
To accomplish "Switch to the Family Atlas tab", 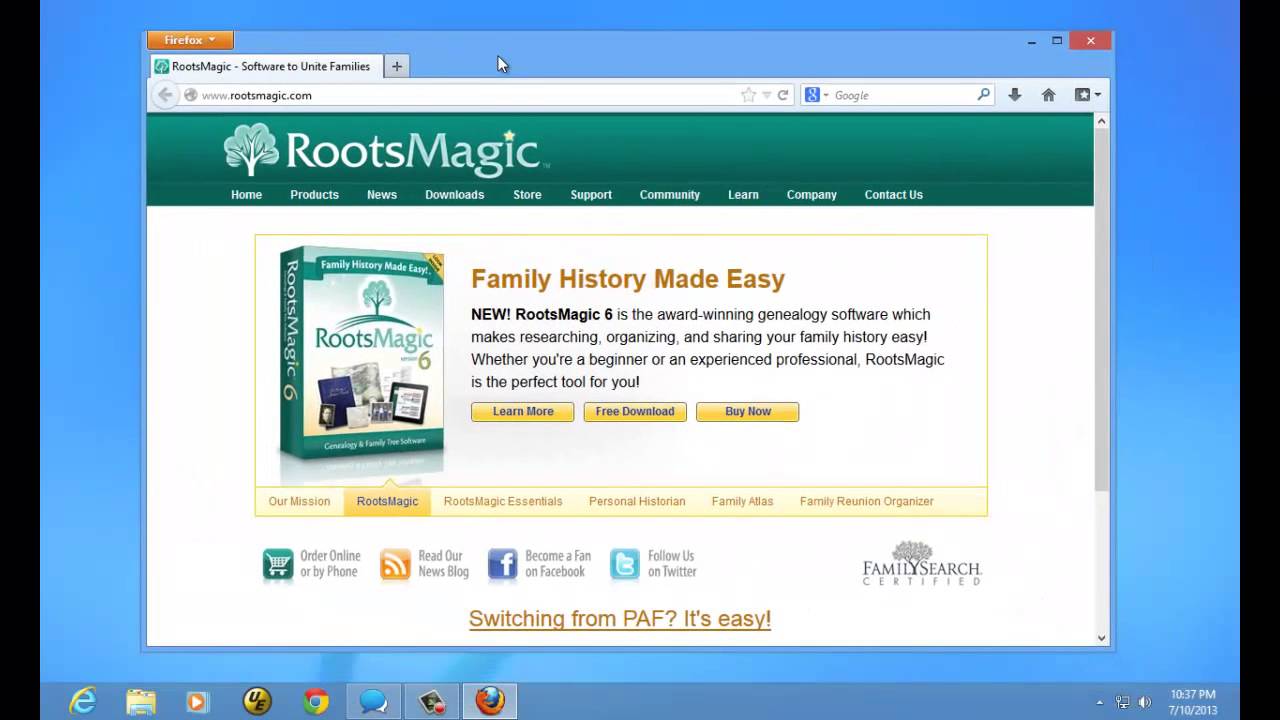I will (742, 501).
